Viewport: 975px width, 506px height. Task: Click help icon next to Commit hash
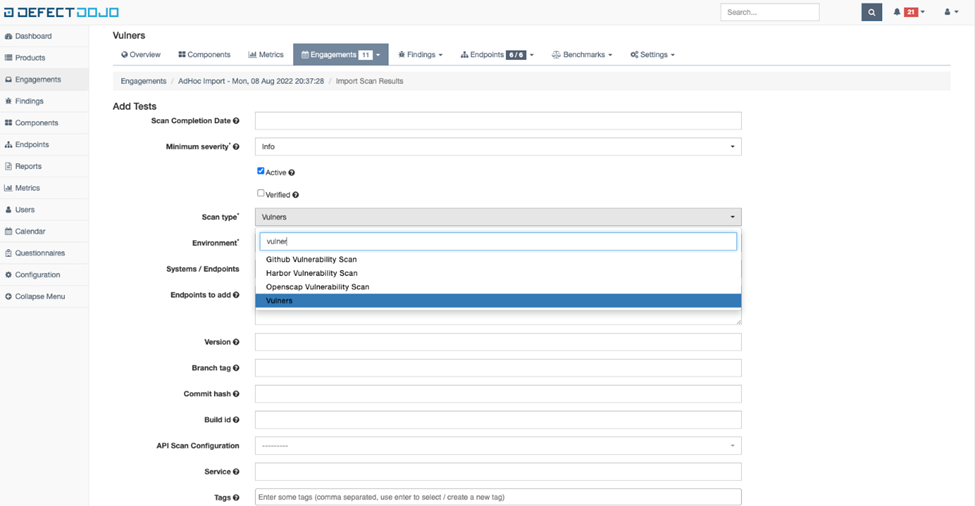pos(236,394)
